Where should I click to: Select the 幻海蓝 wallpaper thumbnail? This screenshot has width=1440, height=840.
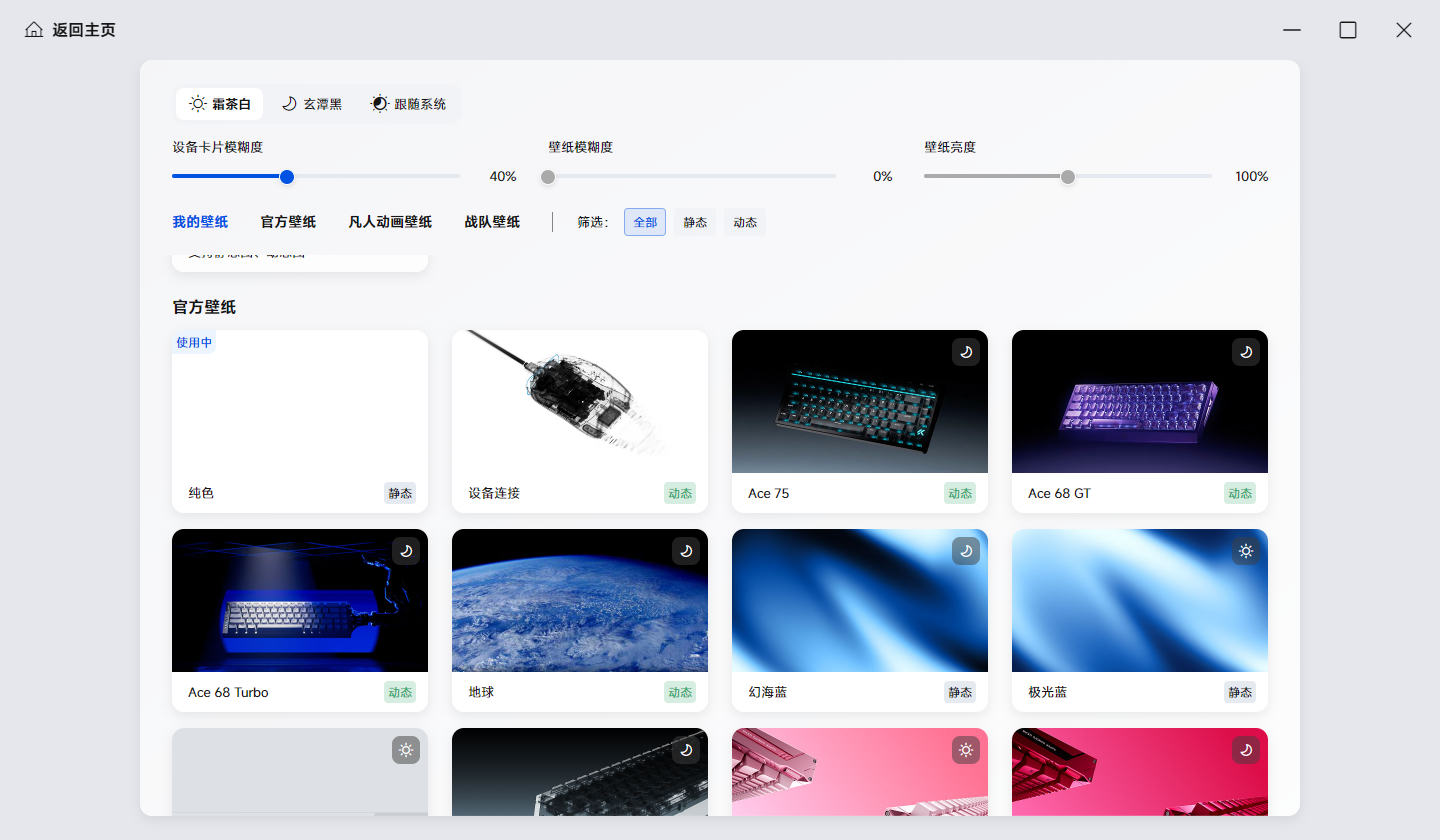pos(860,601)
